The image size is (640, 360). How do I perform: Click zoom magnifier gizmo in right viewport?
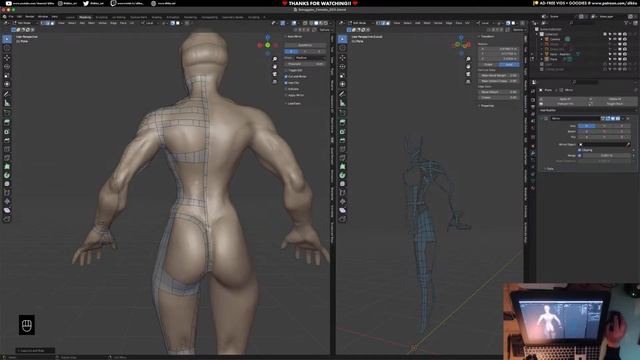[x=468, y=59]
